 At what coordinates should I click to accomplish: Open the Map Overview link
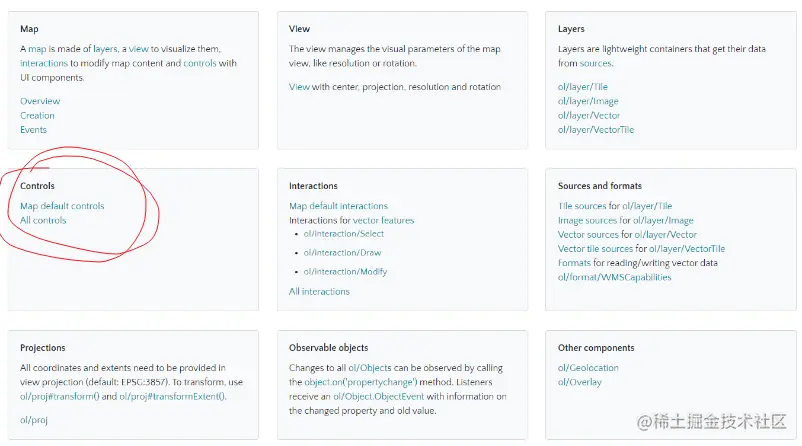pyautogui.click(x=40, y=101)
